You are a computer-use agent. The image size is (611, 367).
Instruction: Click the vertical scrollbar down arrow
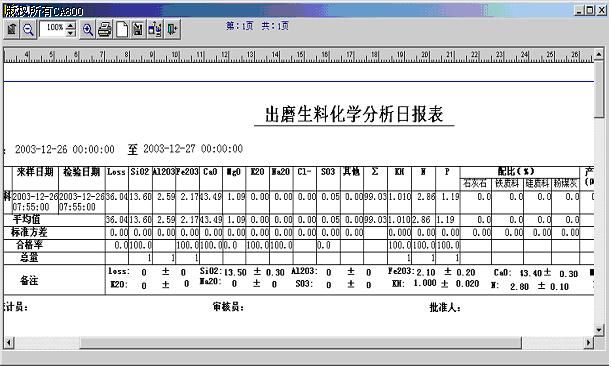tap(599, 330)
